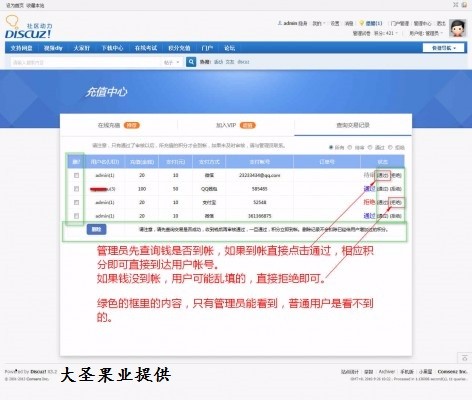Click the blue 删除 button
The height and width of the screenshot is (400, 472).
[x=96, y=229]
